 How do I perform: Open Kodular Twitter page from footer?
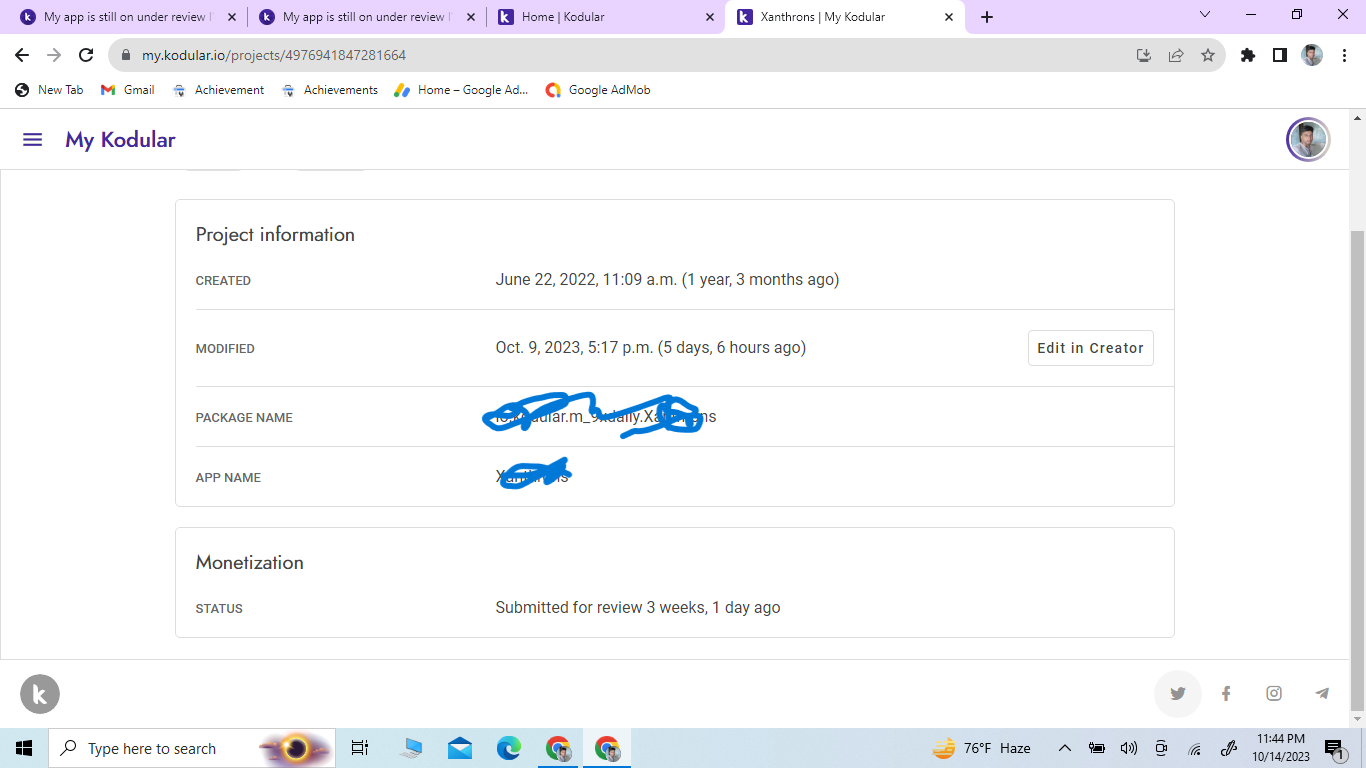click(1178, 694)
